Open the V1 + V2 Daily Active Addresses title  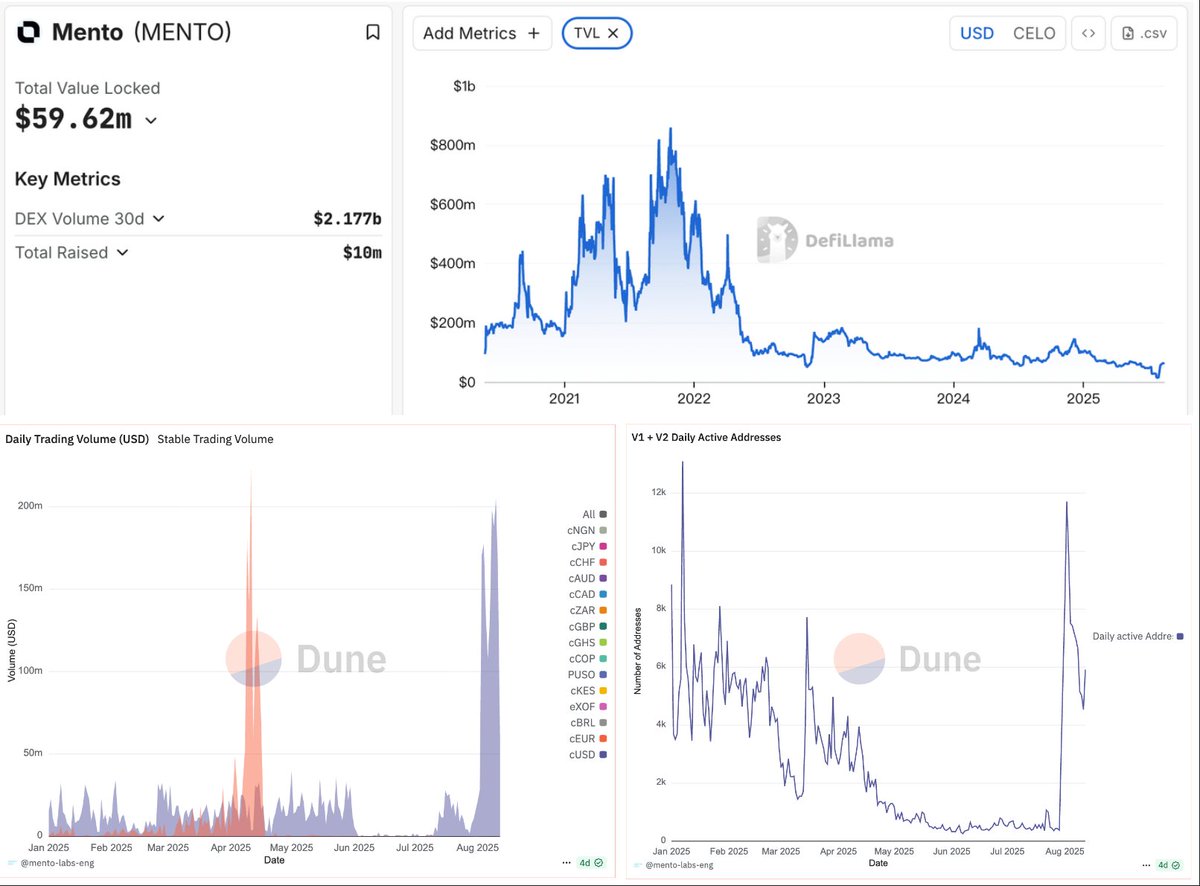[x=706, y=437]
